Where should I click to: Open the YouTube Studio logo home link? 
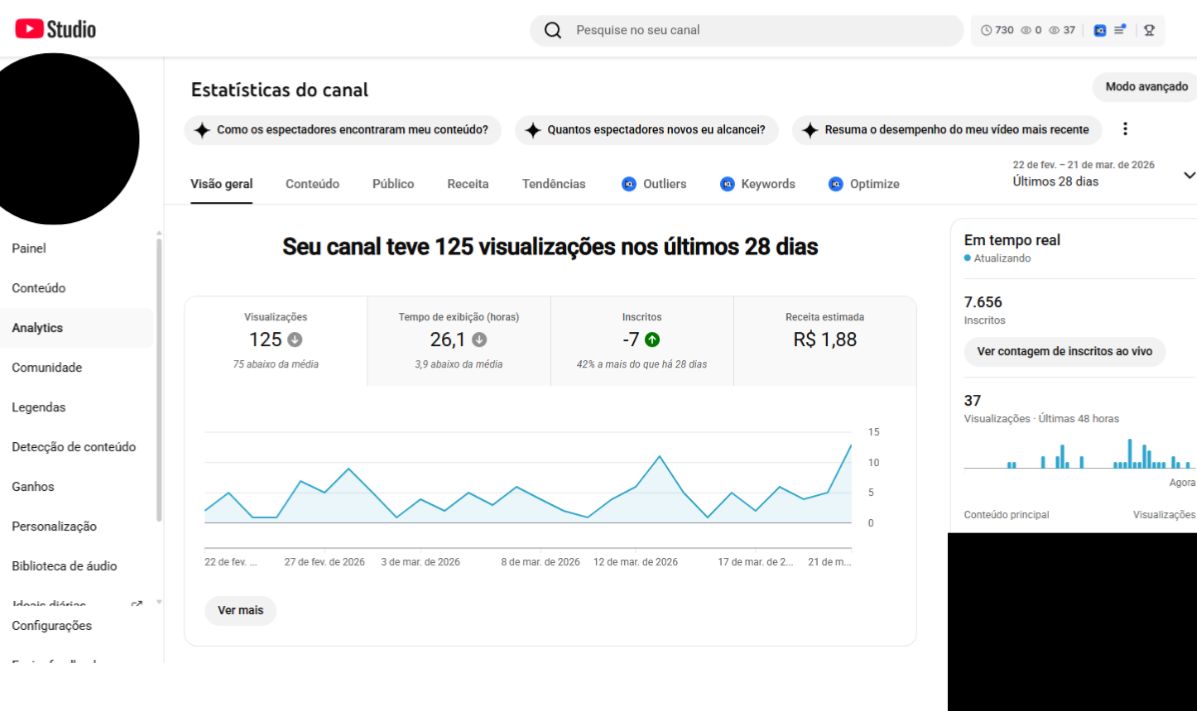click(x=56, y=29)
